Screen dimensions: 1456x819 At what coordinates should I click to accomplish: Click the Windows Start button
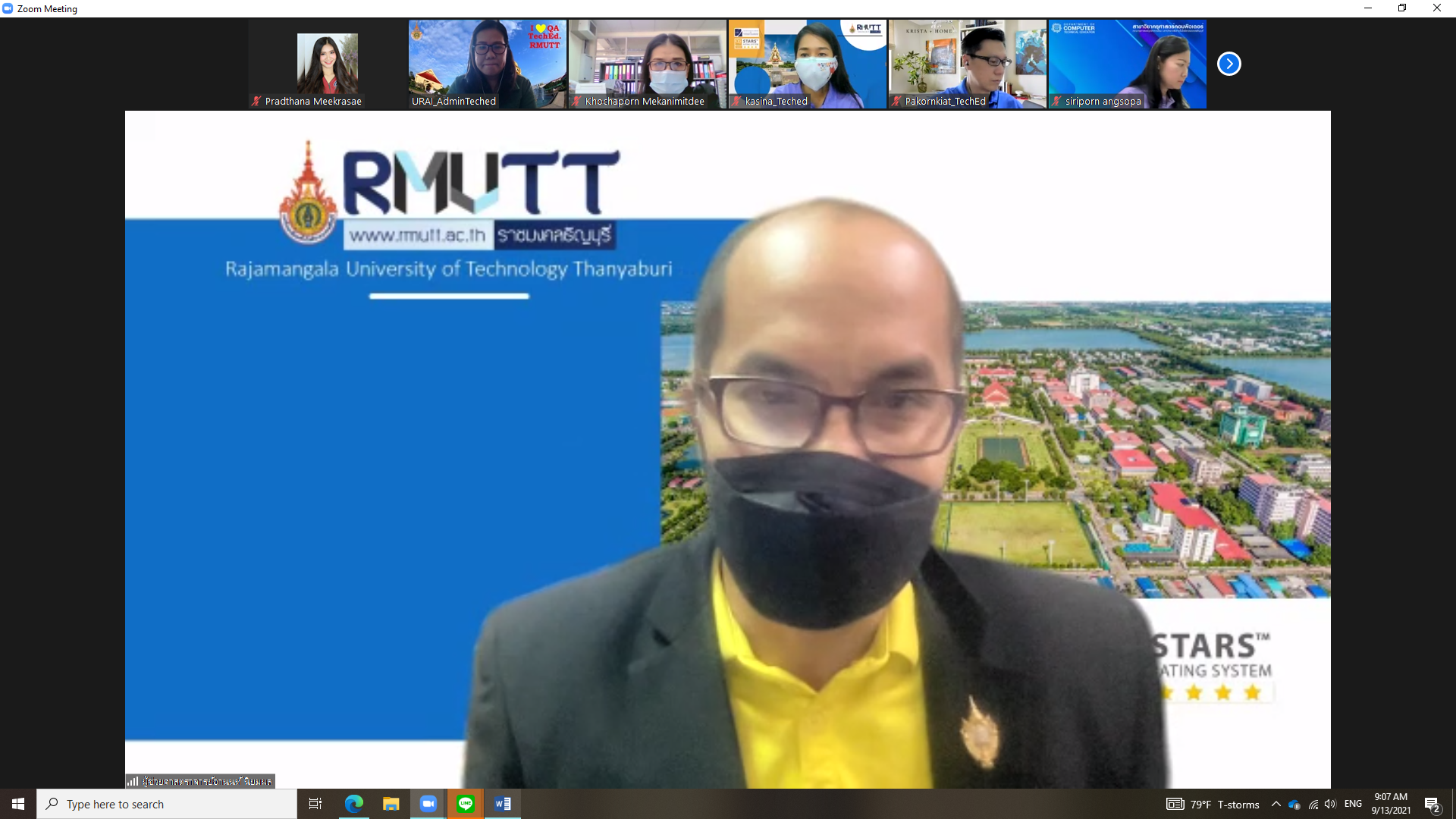click(x=18, y=804)
